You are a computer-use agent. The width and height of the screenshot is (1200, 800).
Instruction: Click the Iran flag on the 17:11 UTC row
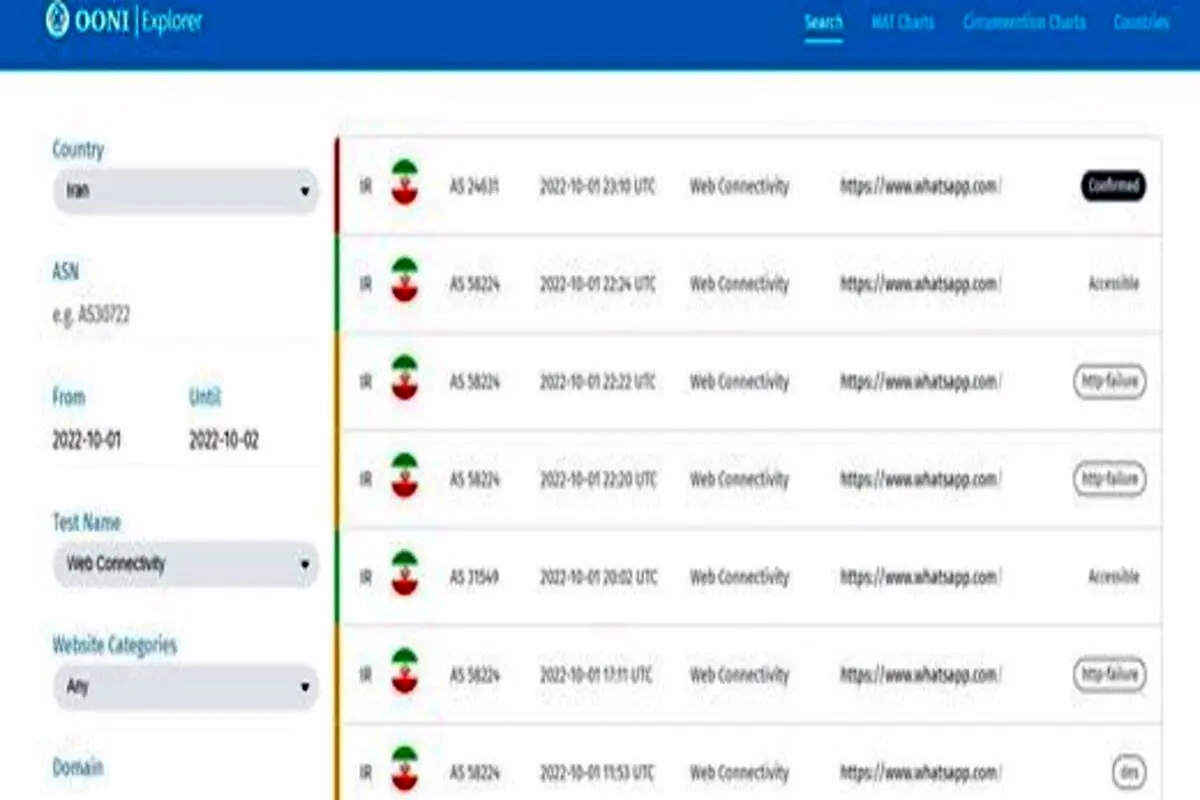coord(404,671)
